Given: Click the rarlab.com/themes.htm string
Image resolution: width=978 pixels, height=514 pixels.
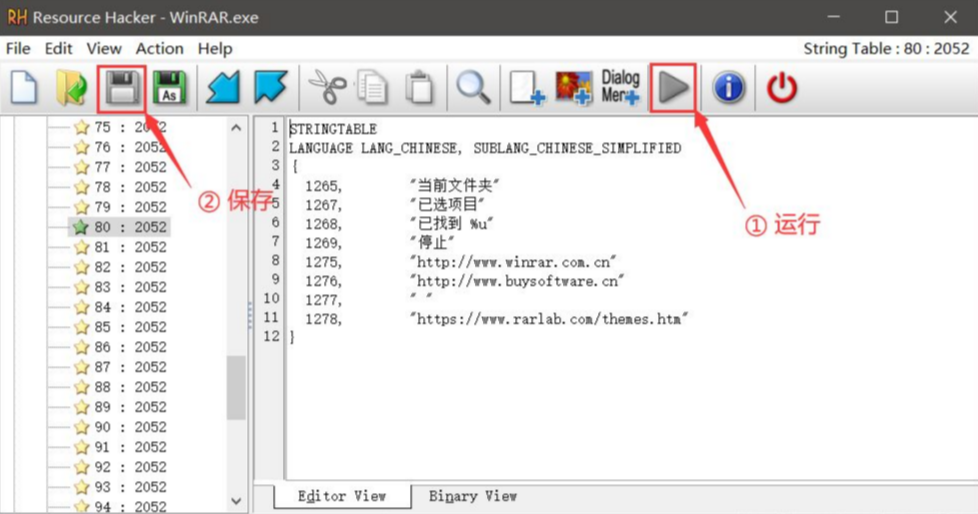Looking at the screenshot, I should pyautogui.click(x=549, y=319).
